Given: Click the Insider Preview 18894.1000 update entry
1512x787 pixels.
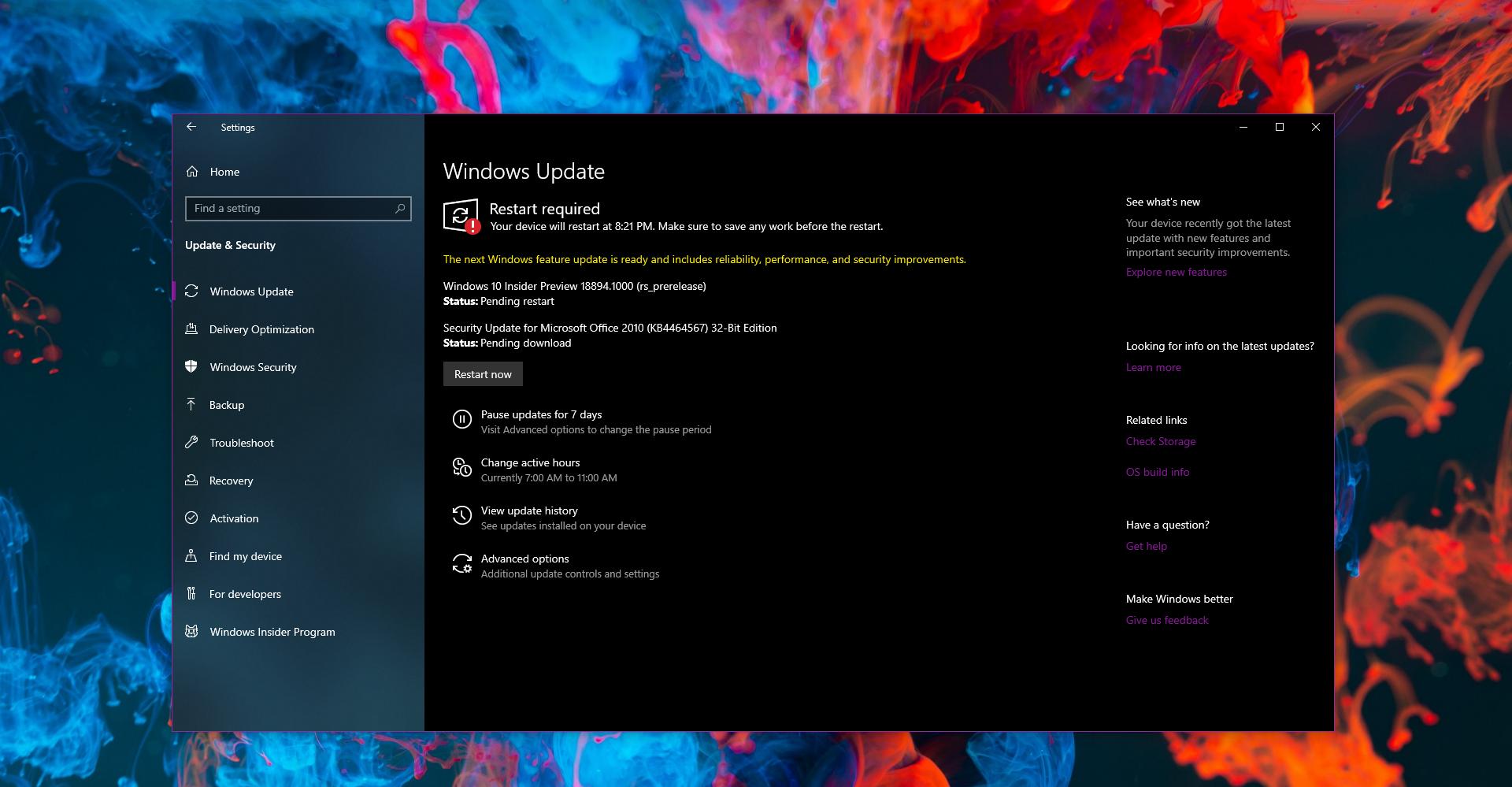Looking at the screenshot, I should 574,286.
